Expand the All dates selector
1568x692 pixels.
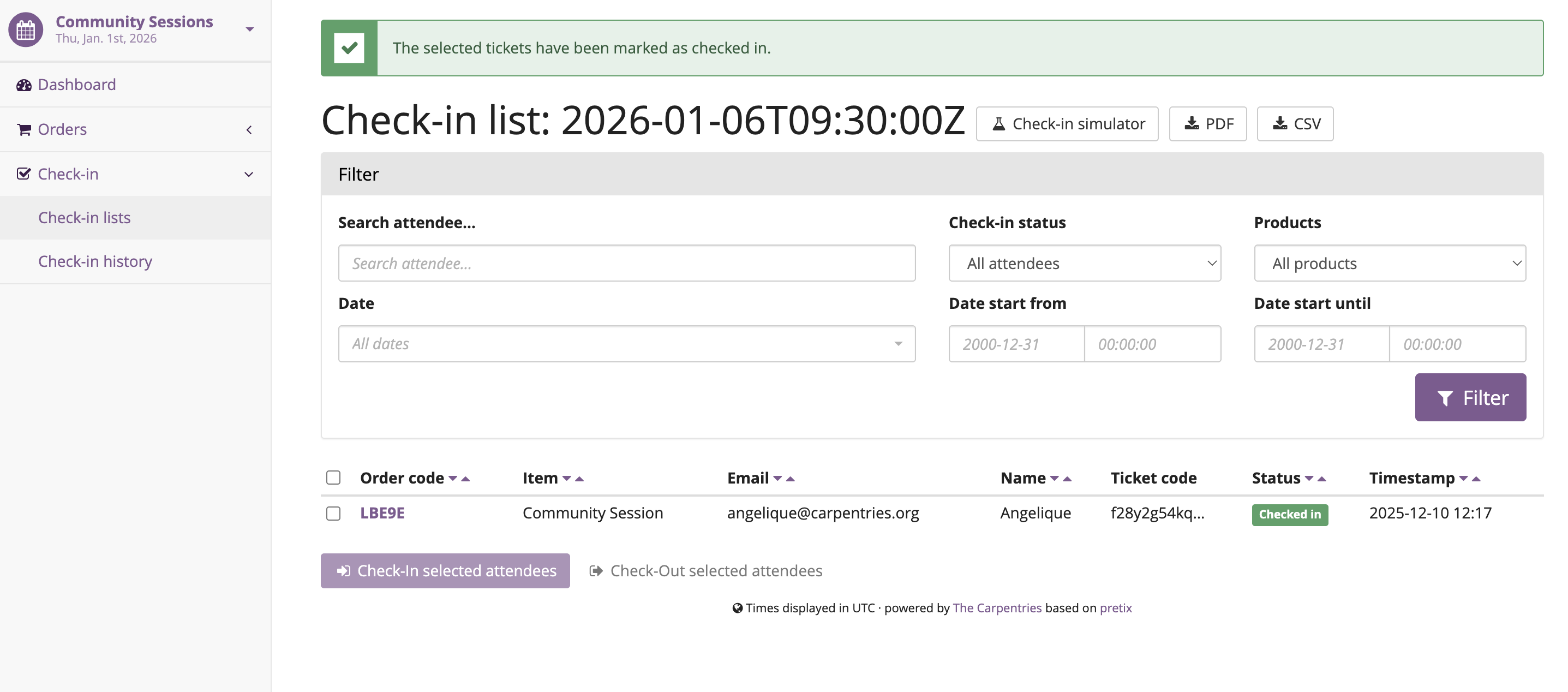(x=627, y=343)
